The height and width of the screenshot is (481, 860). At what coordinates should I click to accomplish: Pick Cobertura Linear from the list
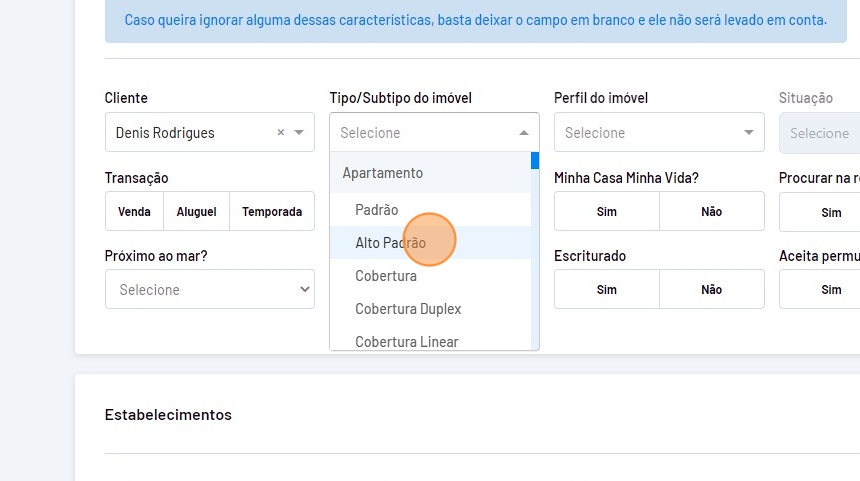point(406,341)
